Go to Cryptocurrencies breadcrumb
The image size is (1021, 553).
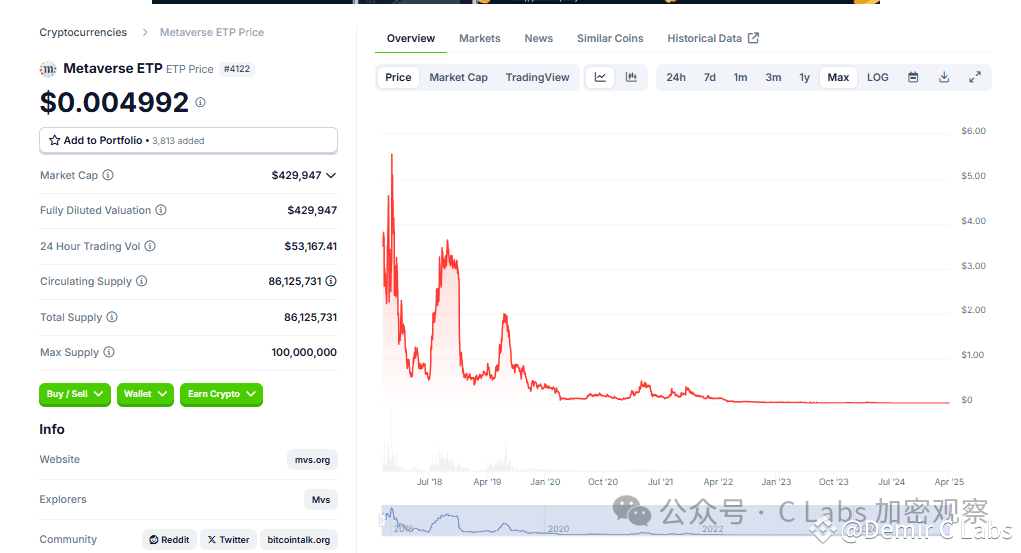[83, 32]
